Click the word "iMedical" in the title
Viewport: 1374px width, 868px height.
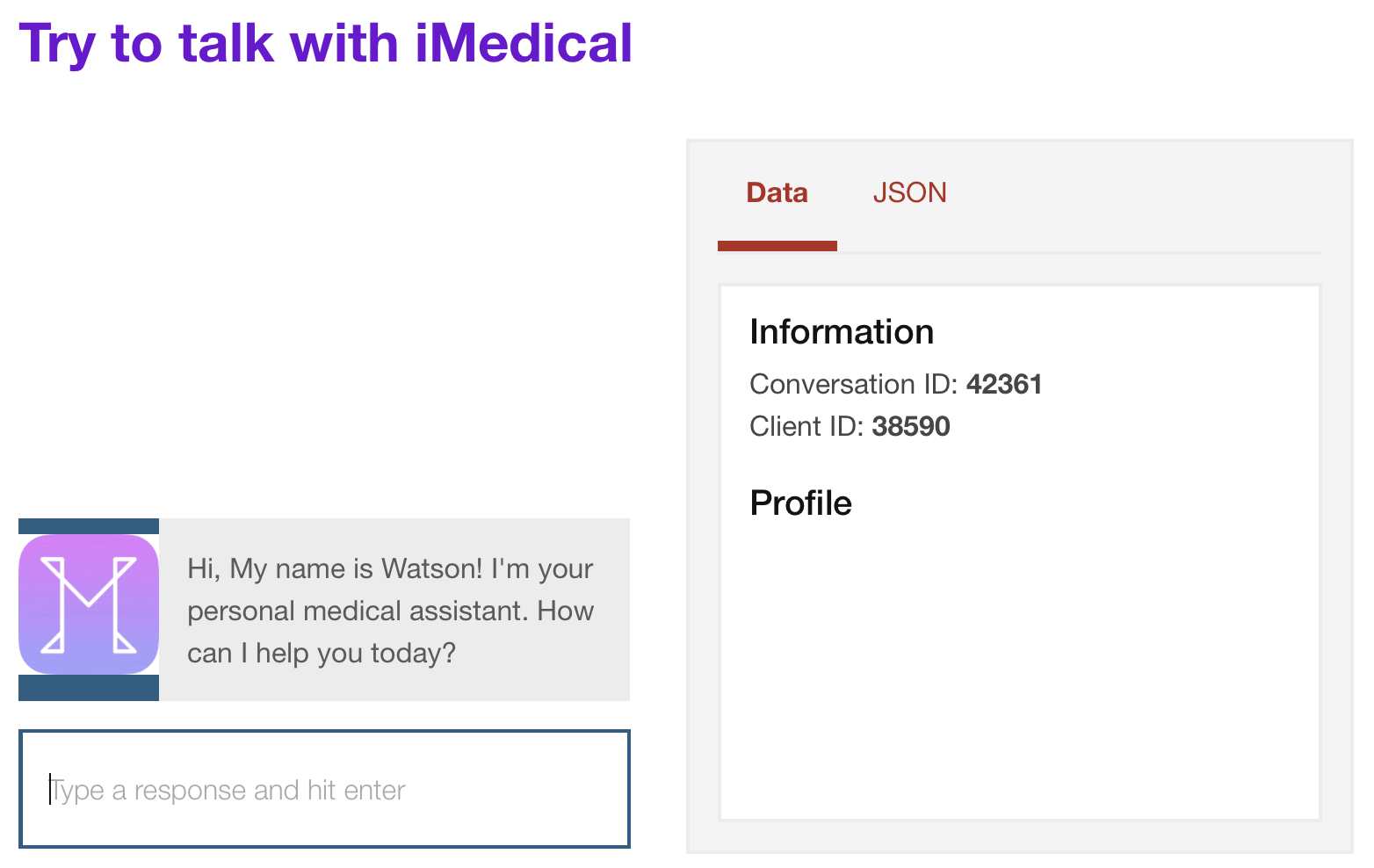click(x=524, y=44)
